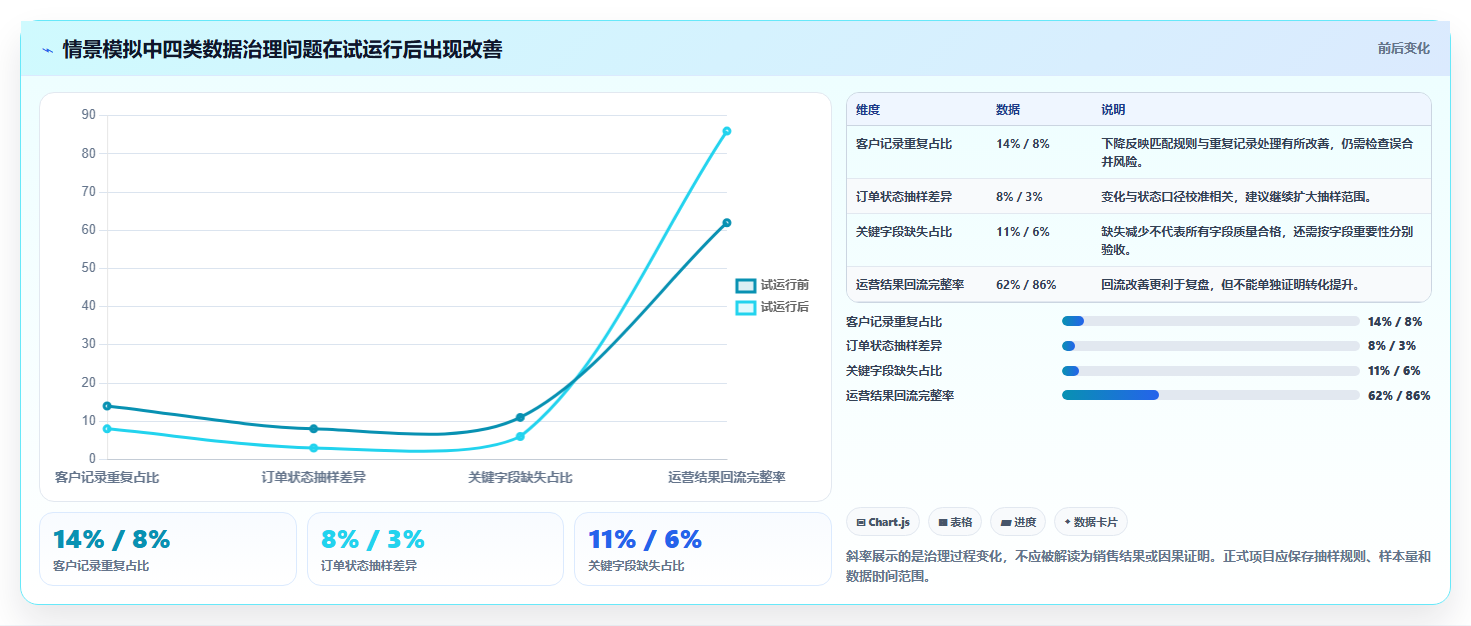Click the 订单状态抽样差异 progress bar
1471x626 pixels.
1211,346
